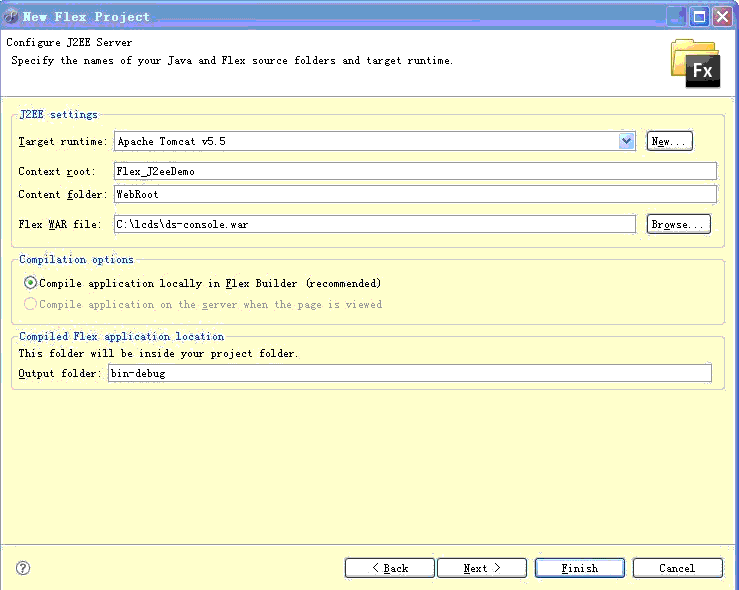Image resolution: width=739 pixels, height=590 pixels.
Task: Click the "Output folder:" label
Action: 60,373
